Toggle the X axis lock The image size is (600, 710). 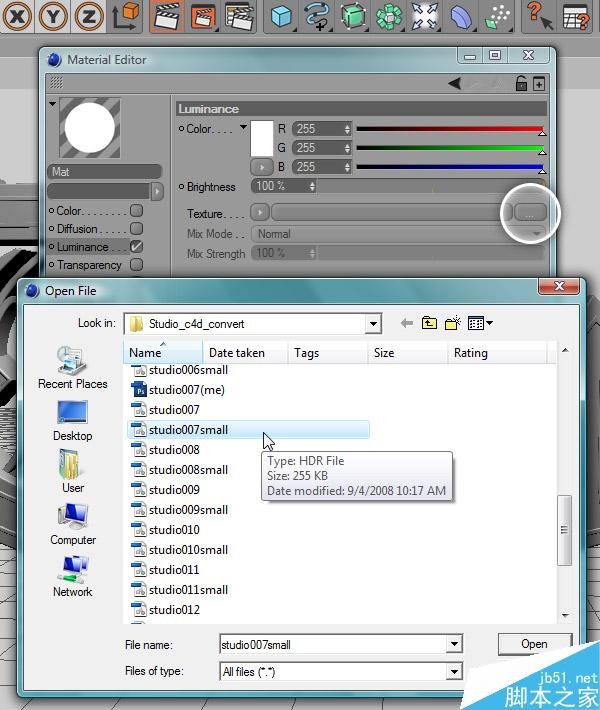click(x=17, y=16)
